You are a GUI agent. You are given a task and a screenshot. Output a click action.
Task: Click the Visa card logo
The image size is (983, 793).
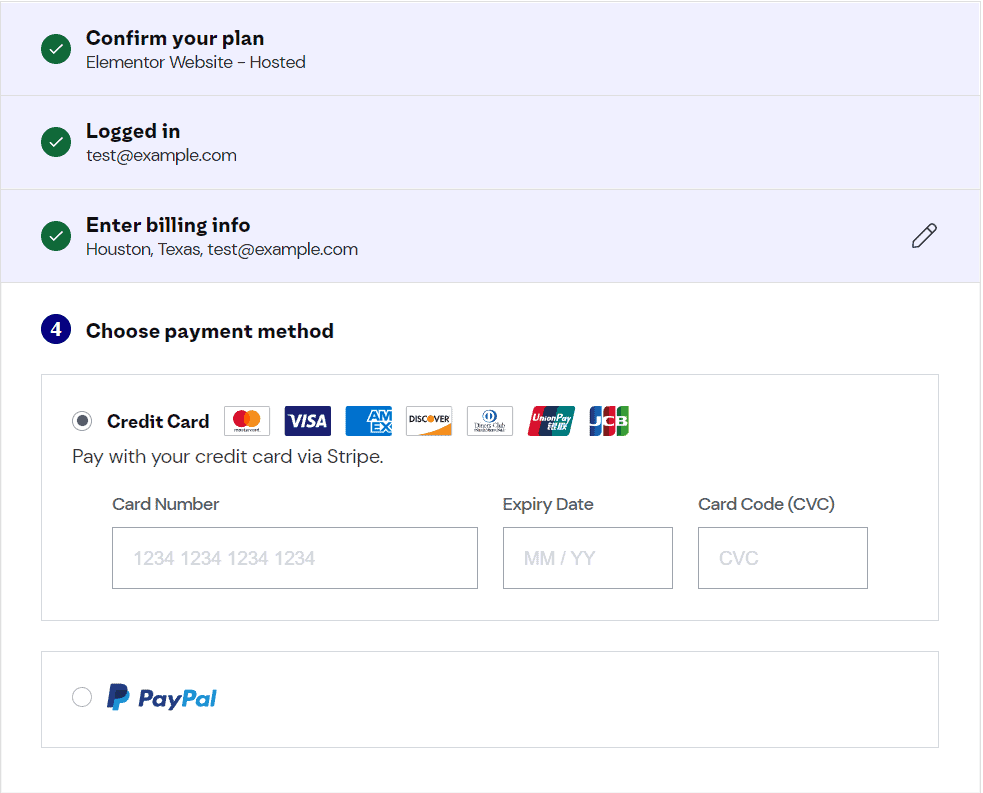tap(307, 421)
